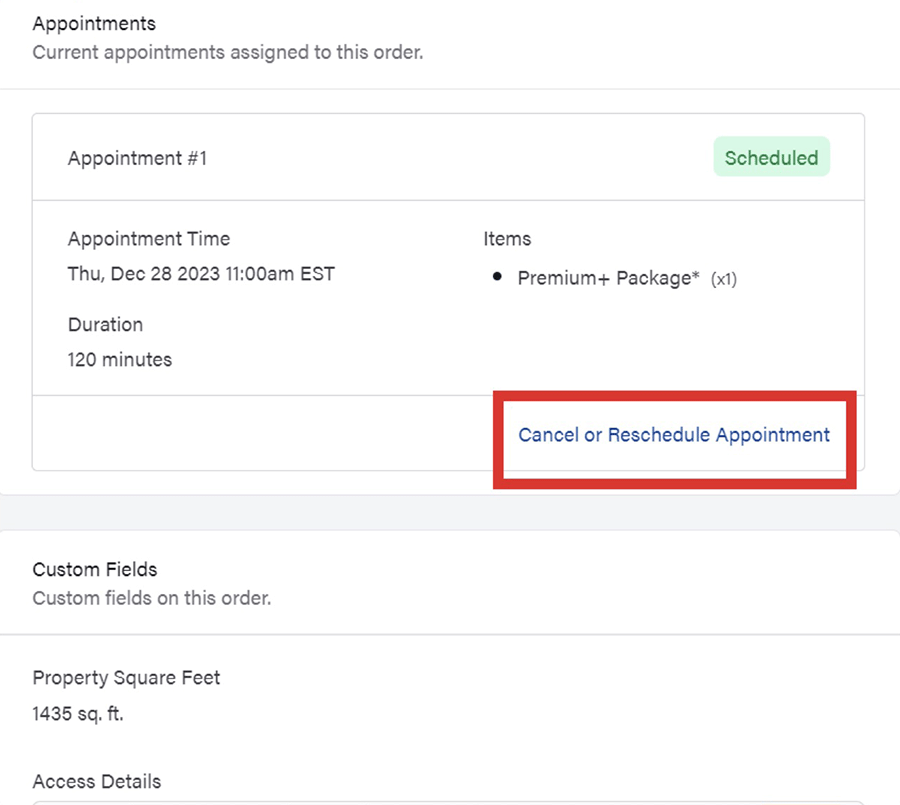Focus the Access Details input box
This screenshot has height=805, width=900.
[450, 801]
